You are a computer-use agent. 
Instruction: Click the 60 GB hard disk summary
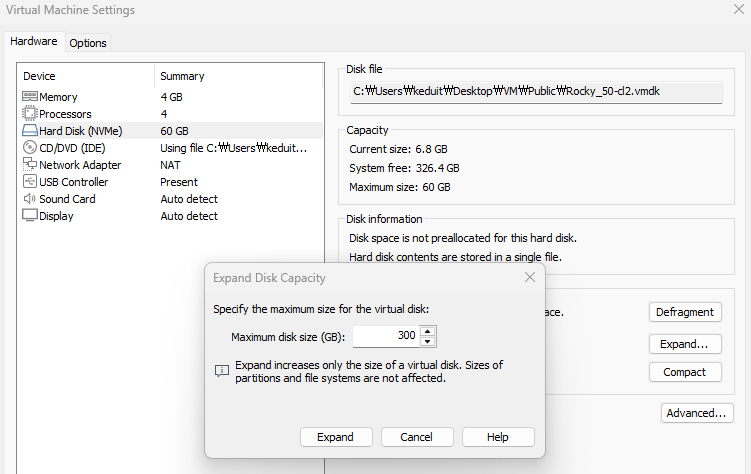pos(174,131)
